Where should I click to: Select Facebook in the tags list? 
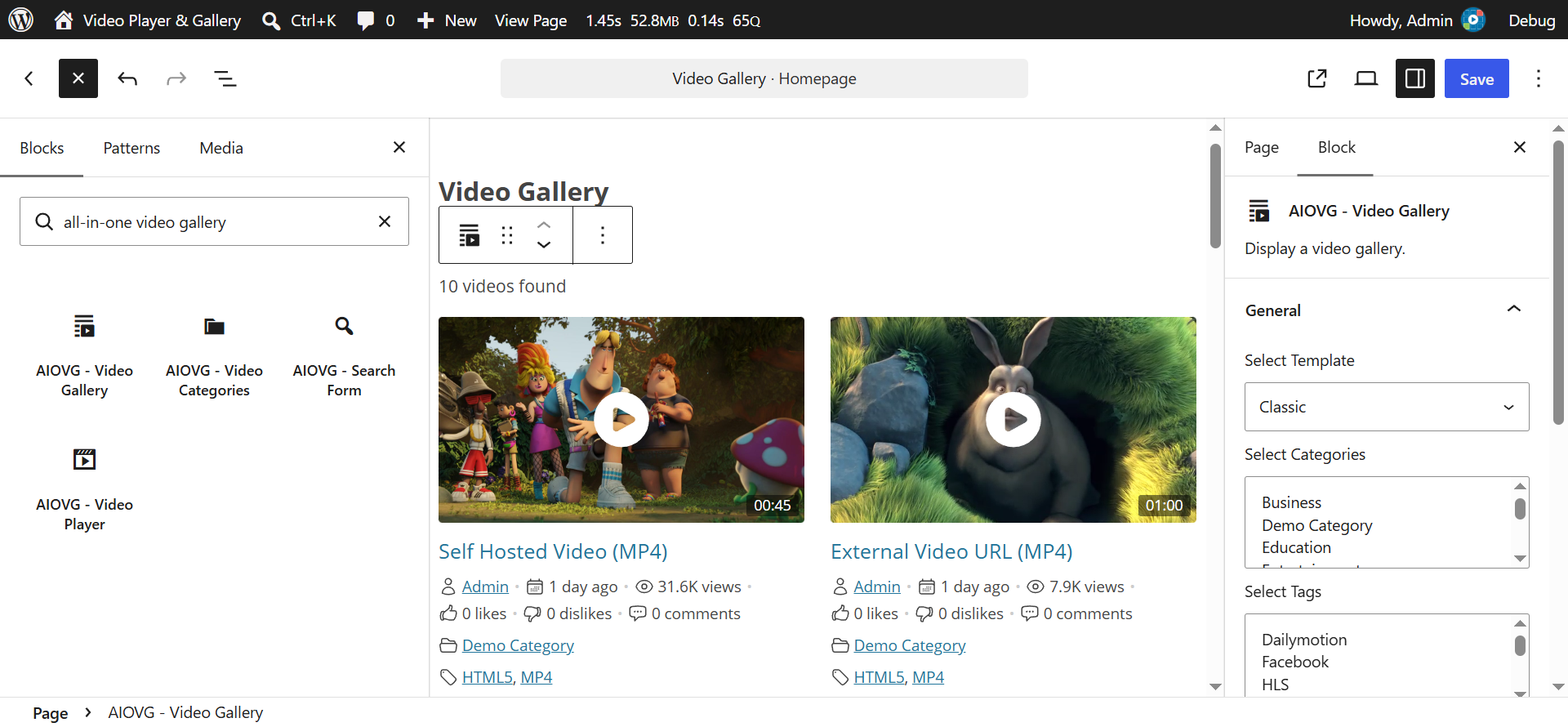pyautogui.click(x=1295, y=662)
